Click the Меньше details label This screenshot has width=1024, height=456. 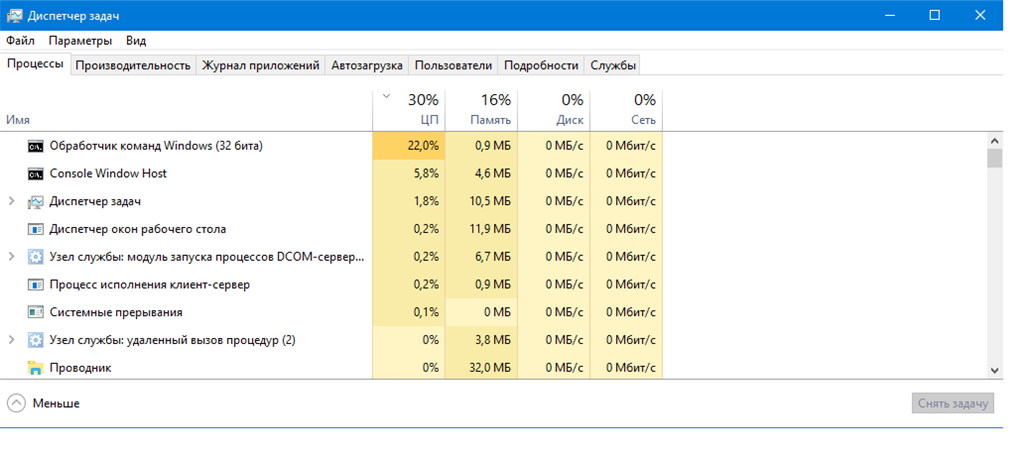56,403
